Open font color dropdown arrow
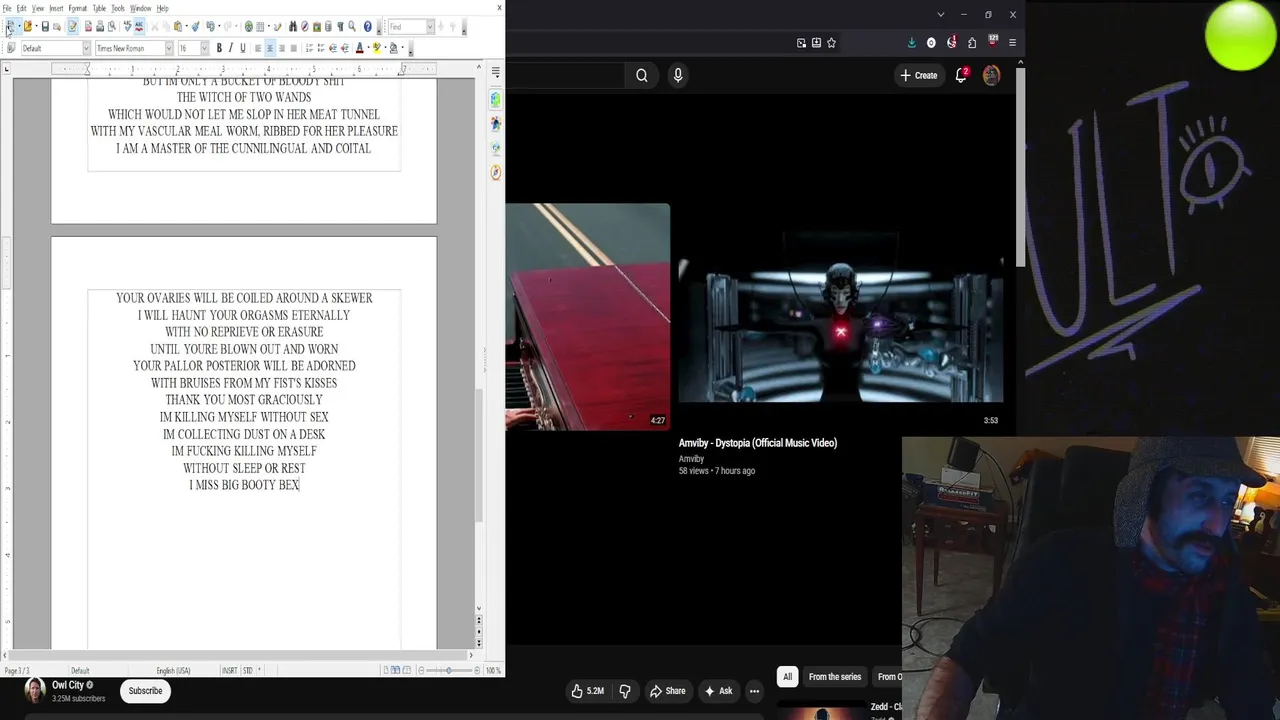 (x=369, y=48)
